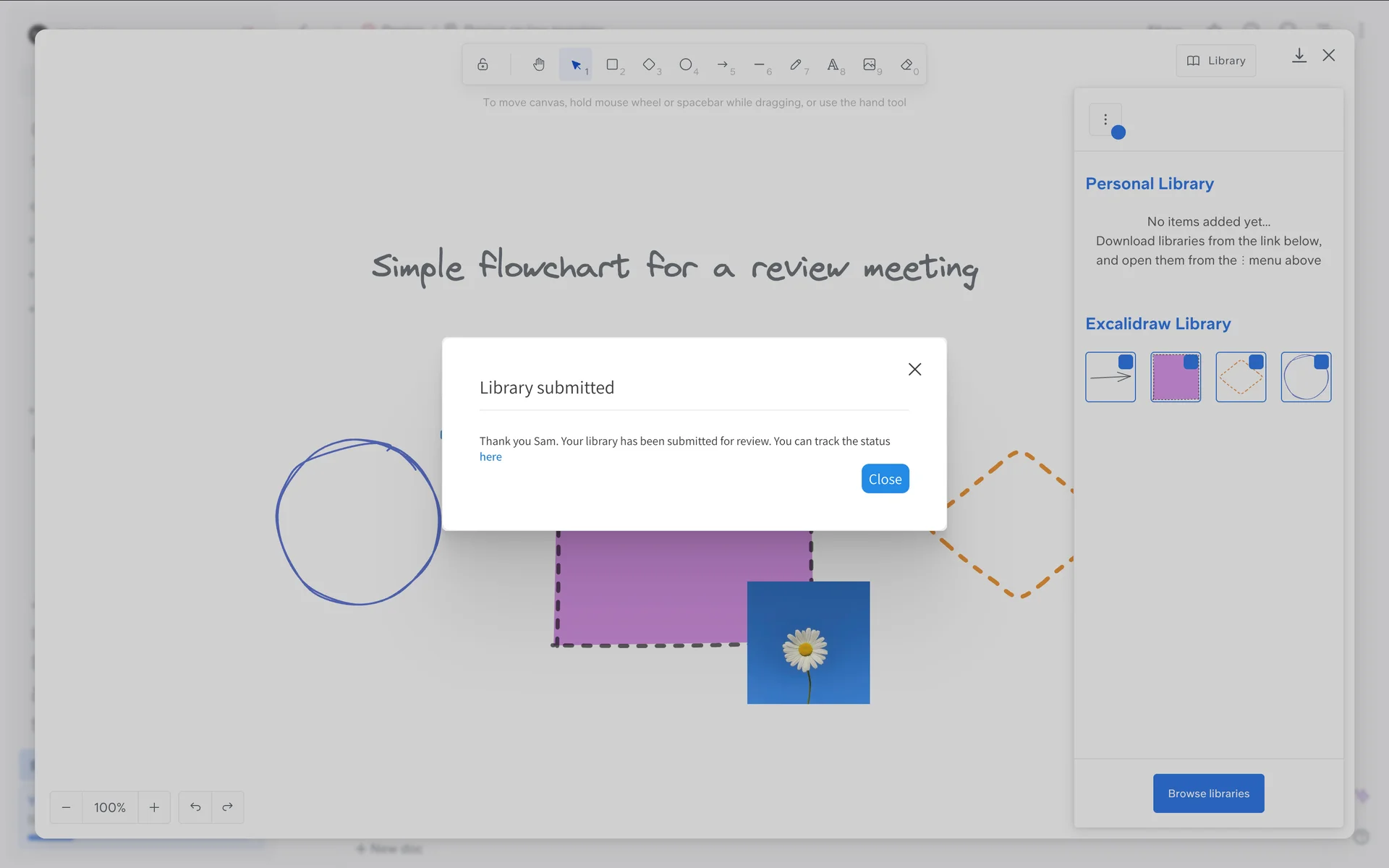Select the Pencil draw tool
Screen dimensions: 1389x868
[796, 64]
